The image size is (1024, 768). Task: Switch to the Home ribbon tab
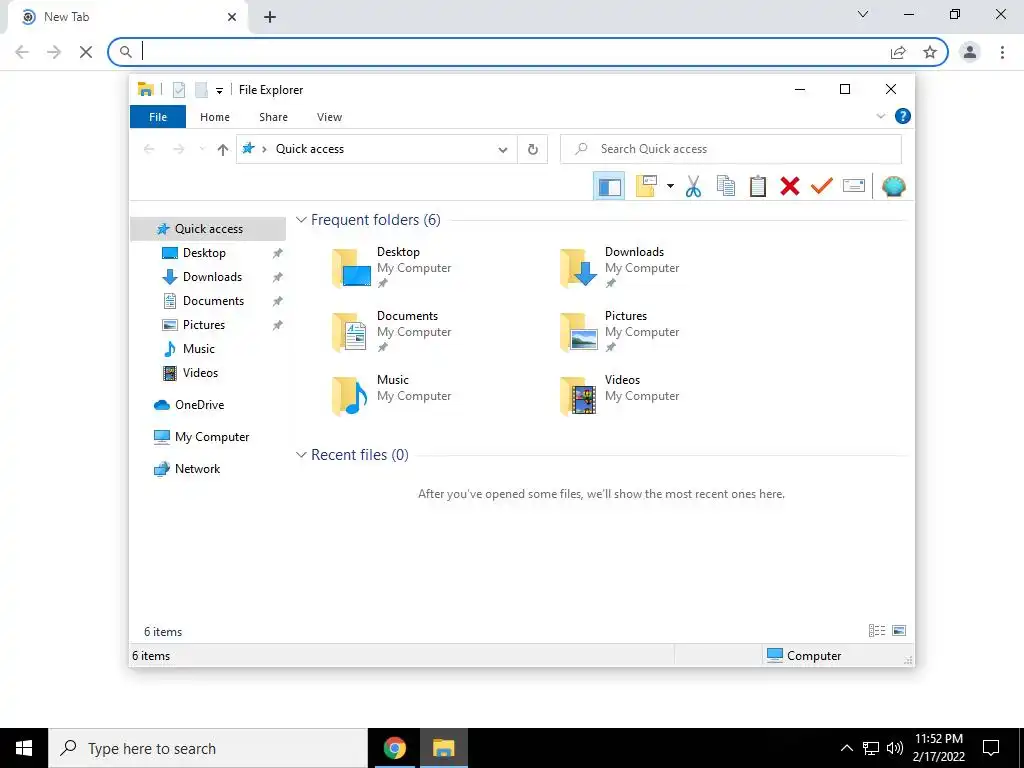215,117
